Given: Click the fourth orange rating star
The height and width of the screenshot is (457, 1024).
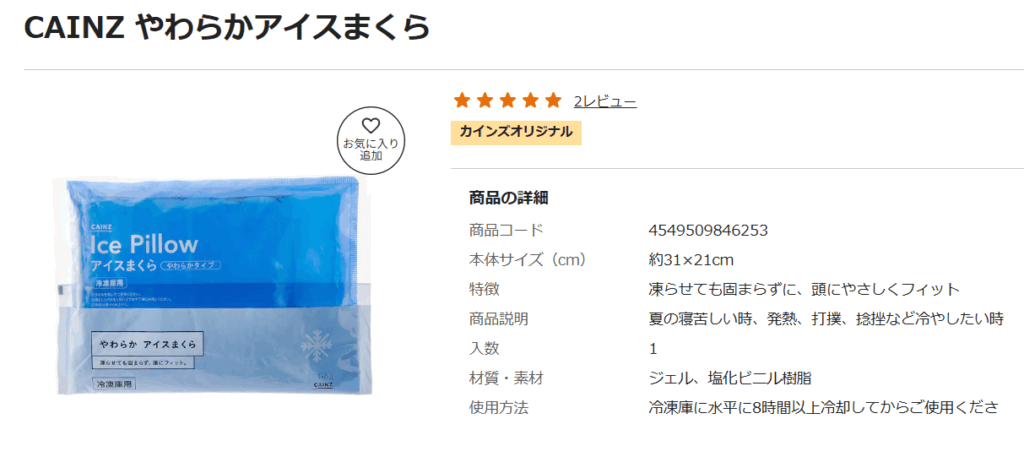Looking at the screenshot, I should [530, 101].
